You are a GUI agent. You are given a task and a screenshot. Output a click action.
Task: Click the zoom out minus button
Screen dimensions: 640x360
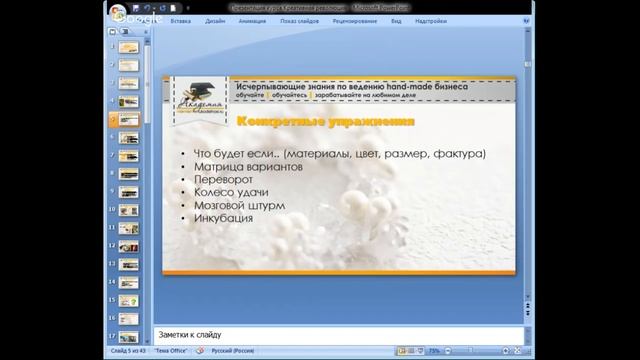[x=448, y=351]
